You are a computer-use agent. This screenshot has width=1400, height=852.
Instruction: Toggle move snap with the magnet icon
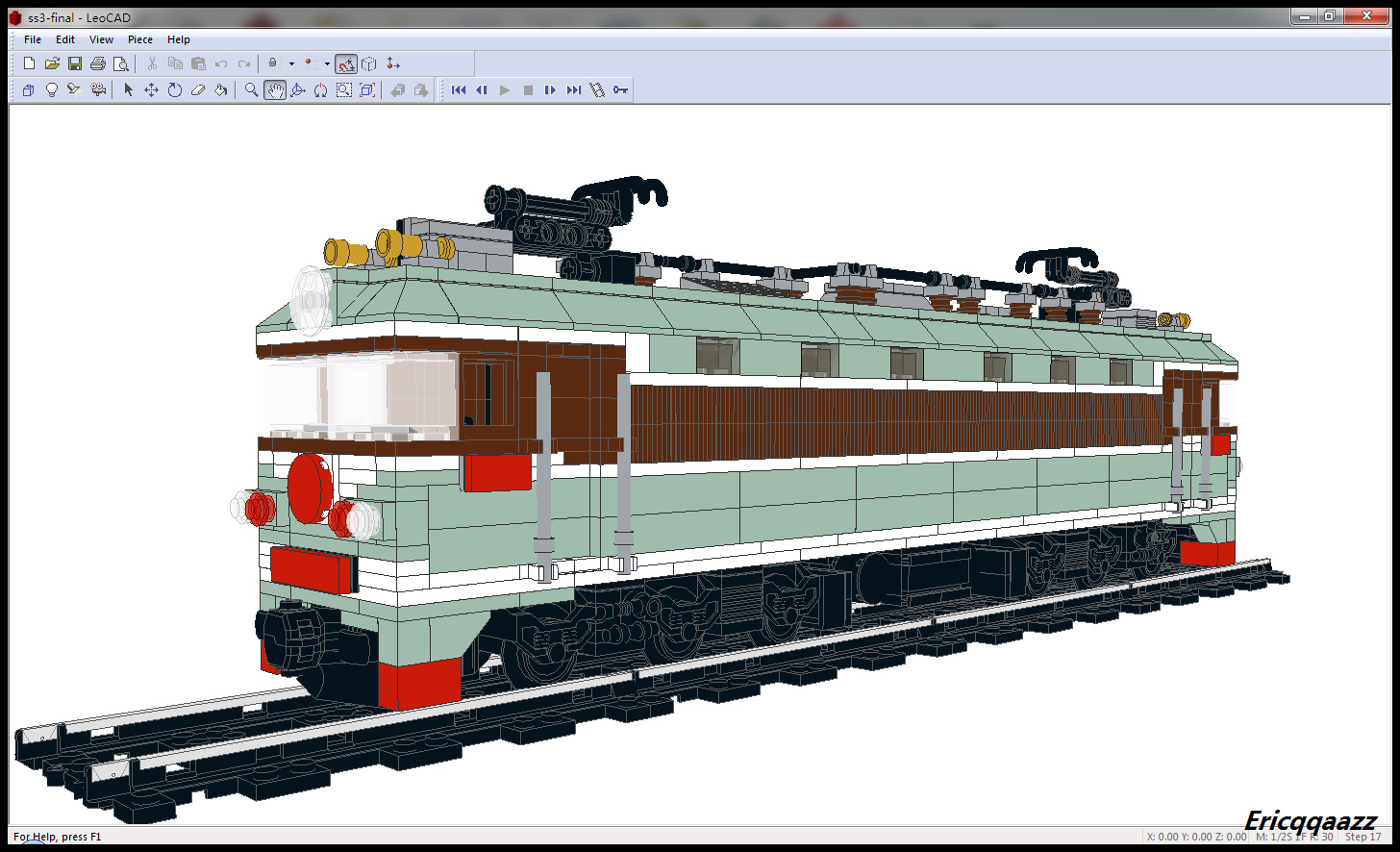[346, 63]
